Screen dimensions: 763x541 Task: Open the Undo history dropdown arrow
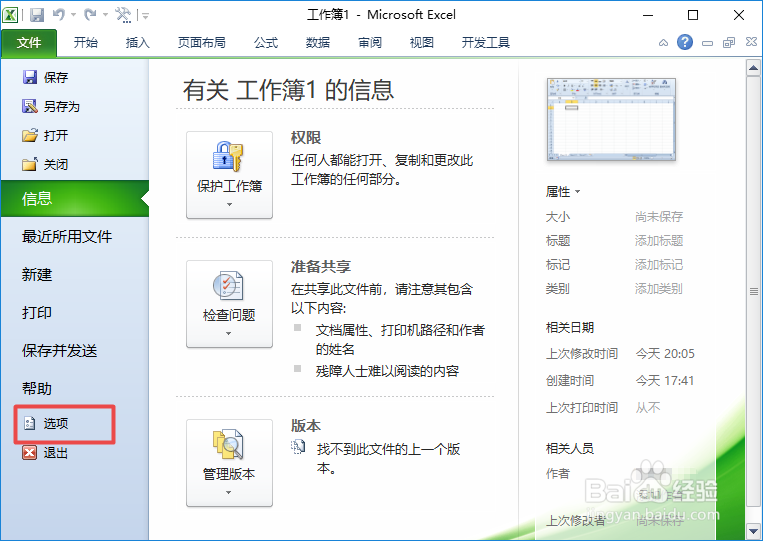click(x=74, y=15)
